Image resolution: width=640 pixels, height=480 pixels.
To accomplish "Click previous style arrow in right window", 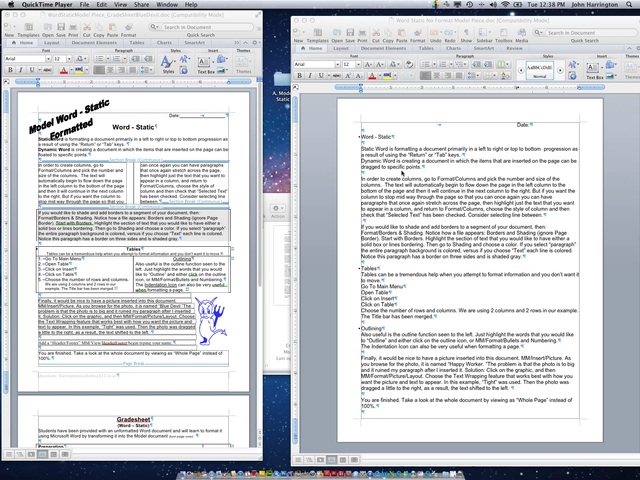I will (x=521, y=70).
